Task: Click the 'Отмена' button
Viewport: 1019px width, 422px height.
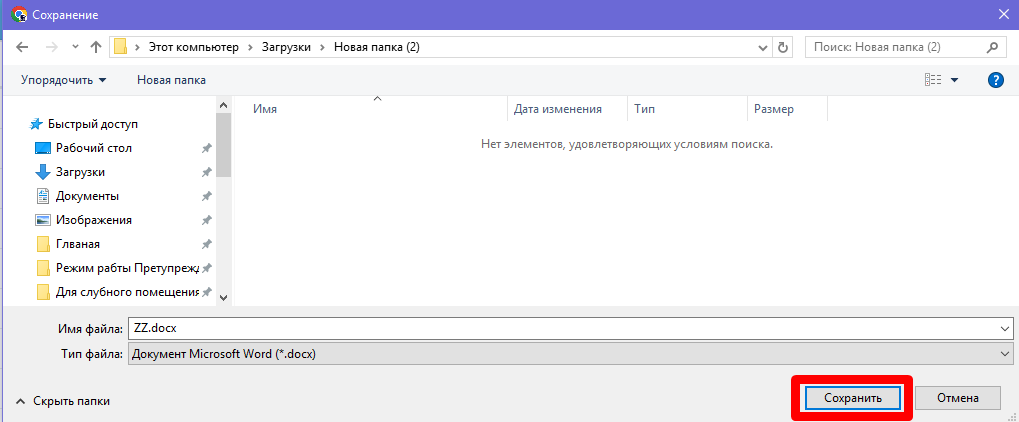Action: coord(958,398)
